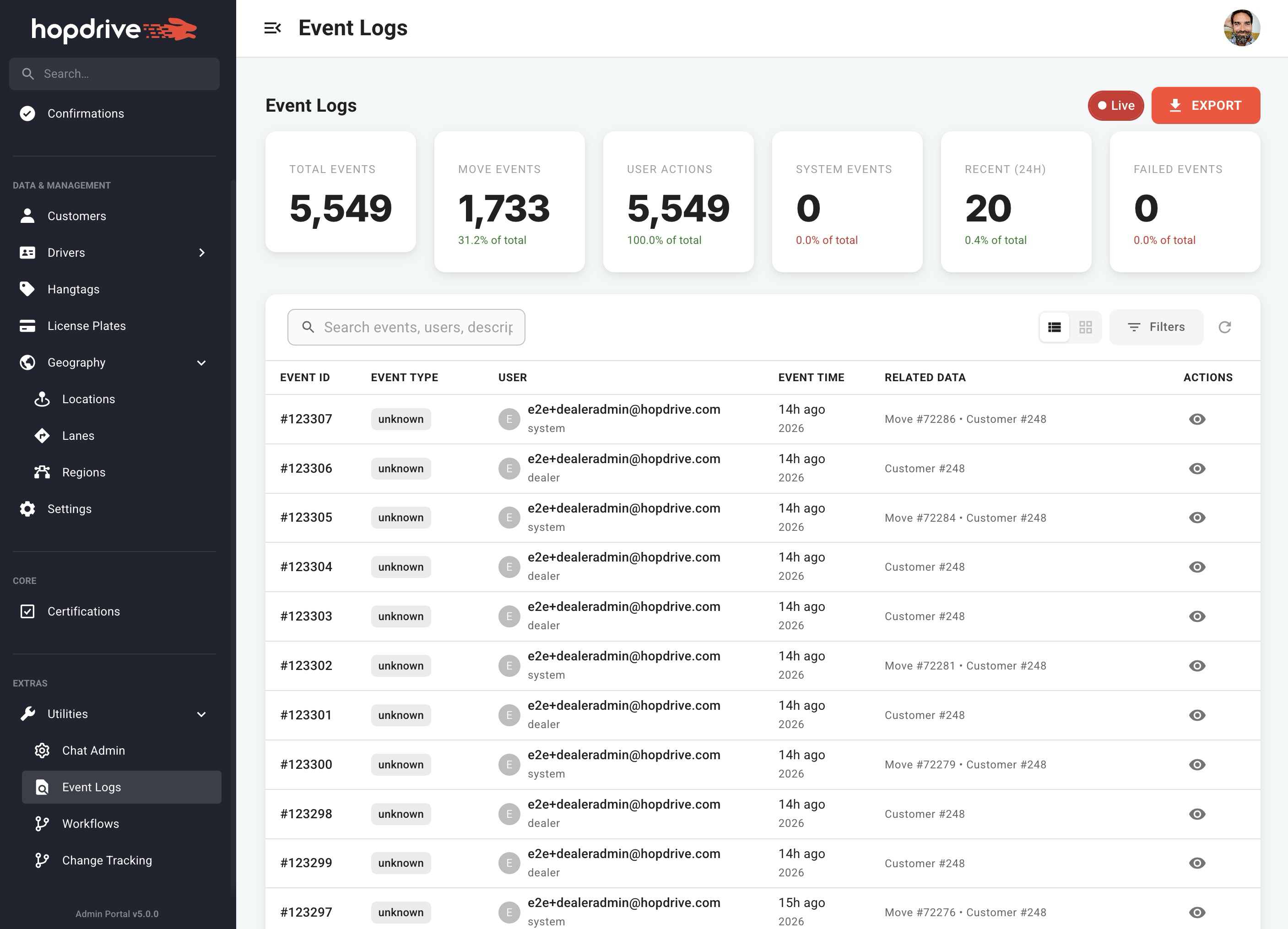Screen dimensions: 1288x929
Task: Click the events search input field
Action: 406,327
